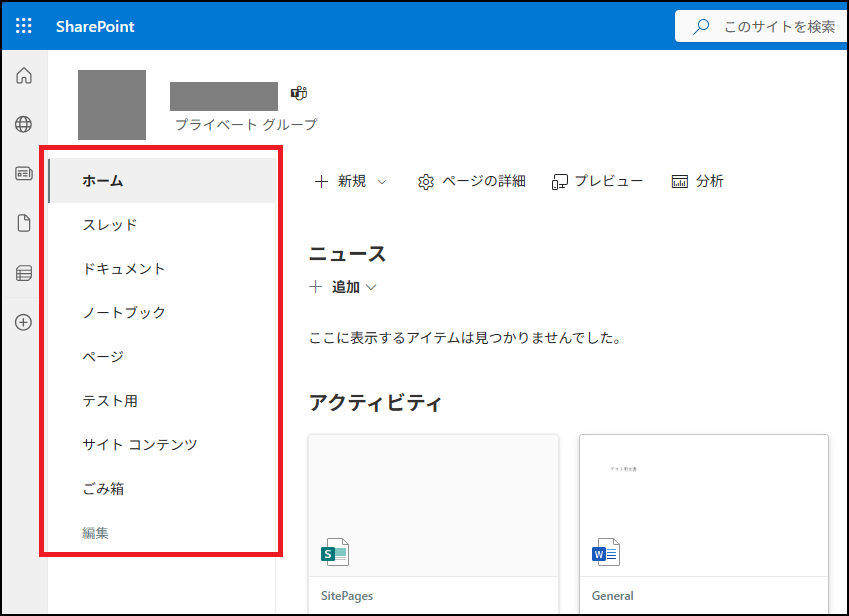Image resolution: width=849 pixels, height=616 pixels.
Task: Open the Home icon in app bar
Action: click(x=24, y=75)
